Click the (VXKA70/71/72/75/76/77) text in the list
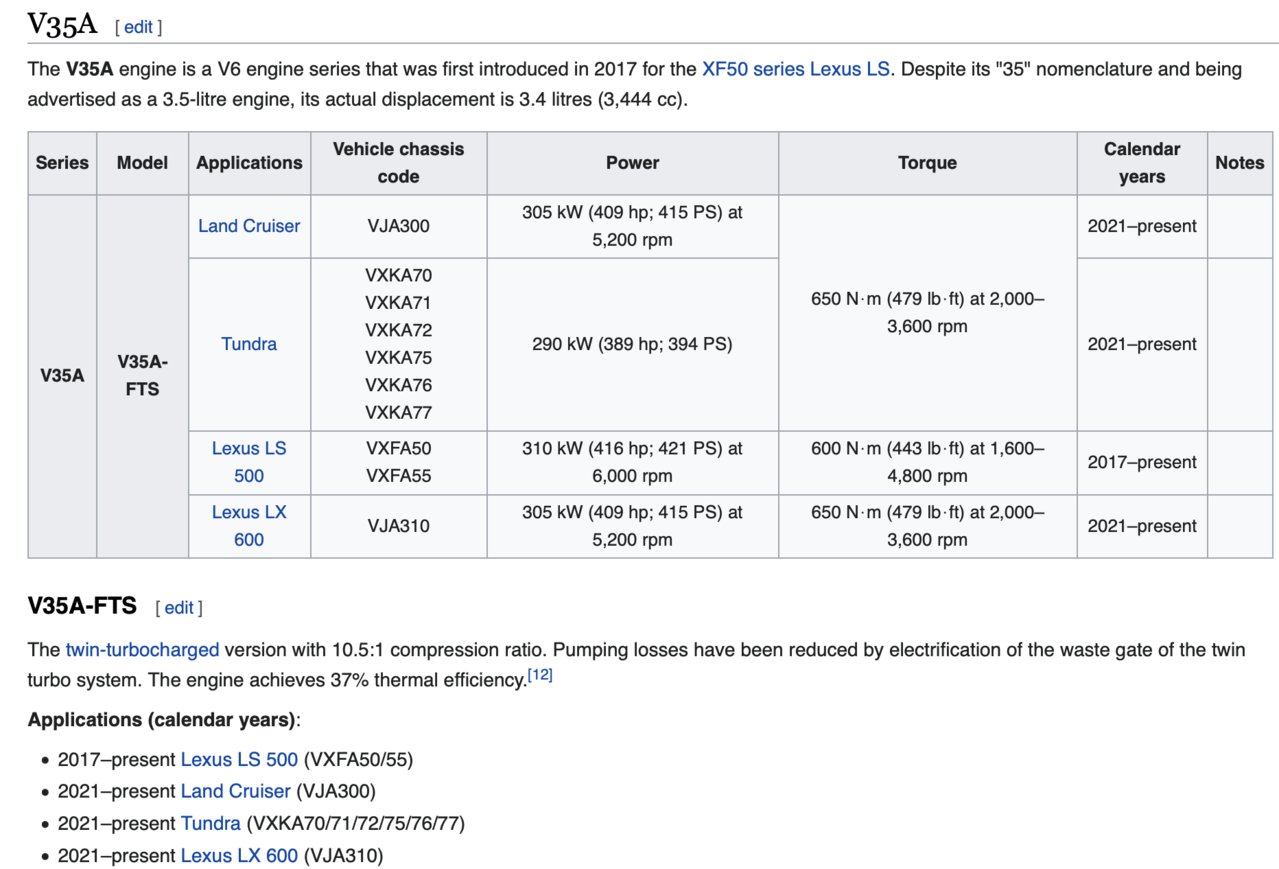This screenshot has height=869, width=1279. coord(355,823)
